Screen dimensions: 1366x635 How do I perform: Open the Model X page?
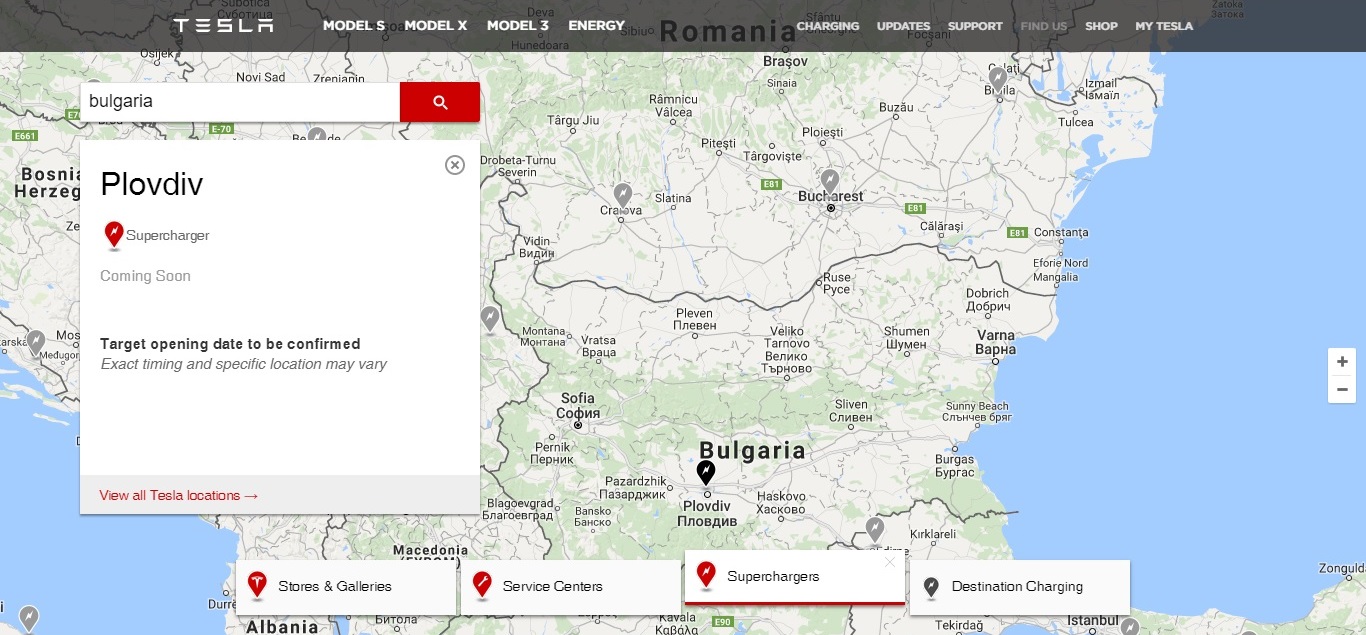[x=436, y=26]
